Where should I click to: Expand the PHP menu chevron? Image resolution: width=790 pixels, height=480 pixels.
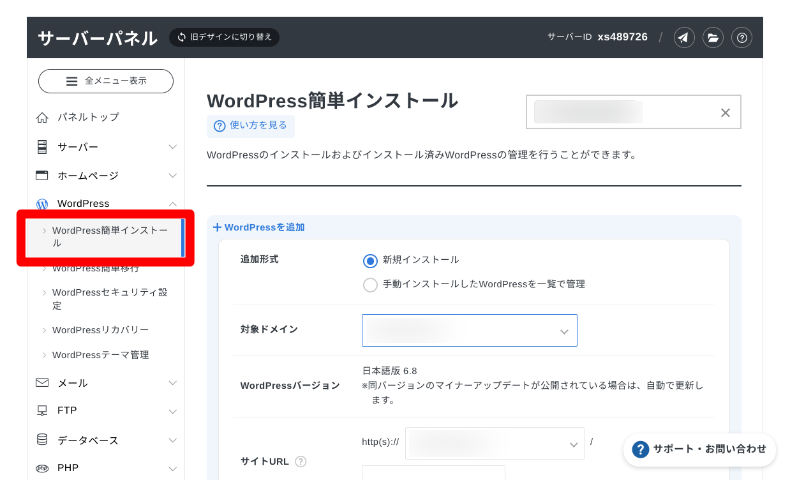[172, 468]
